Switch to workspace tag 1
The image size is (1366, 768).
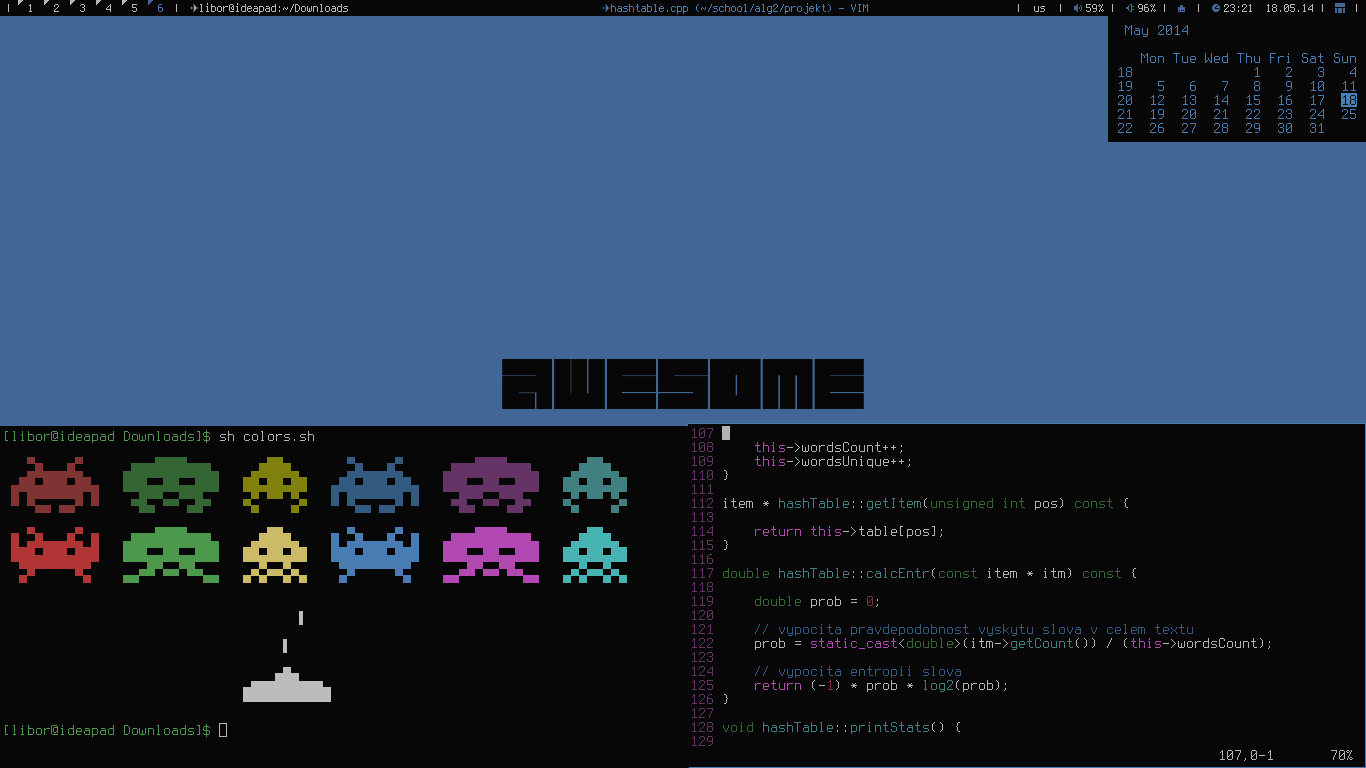(x=30, y=8)
